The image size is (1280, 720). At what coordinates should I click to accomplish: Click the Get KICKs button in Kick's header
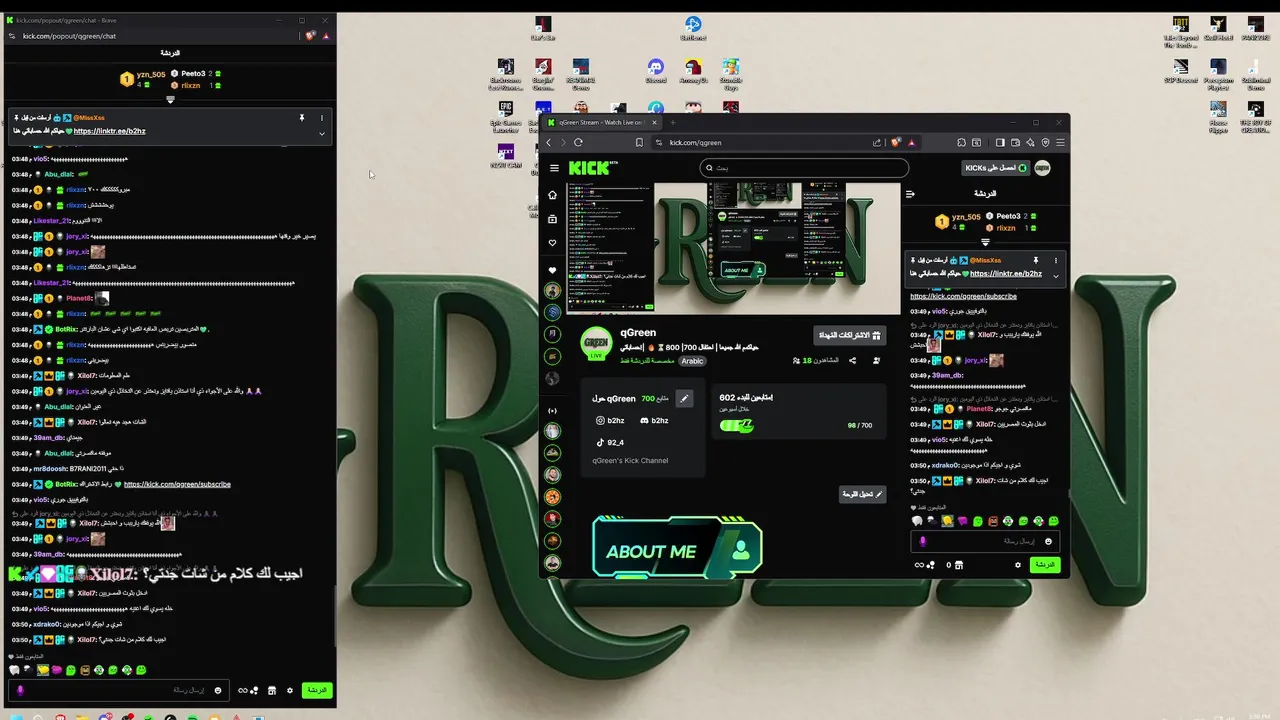tap(995, 168)
